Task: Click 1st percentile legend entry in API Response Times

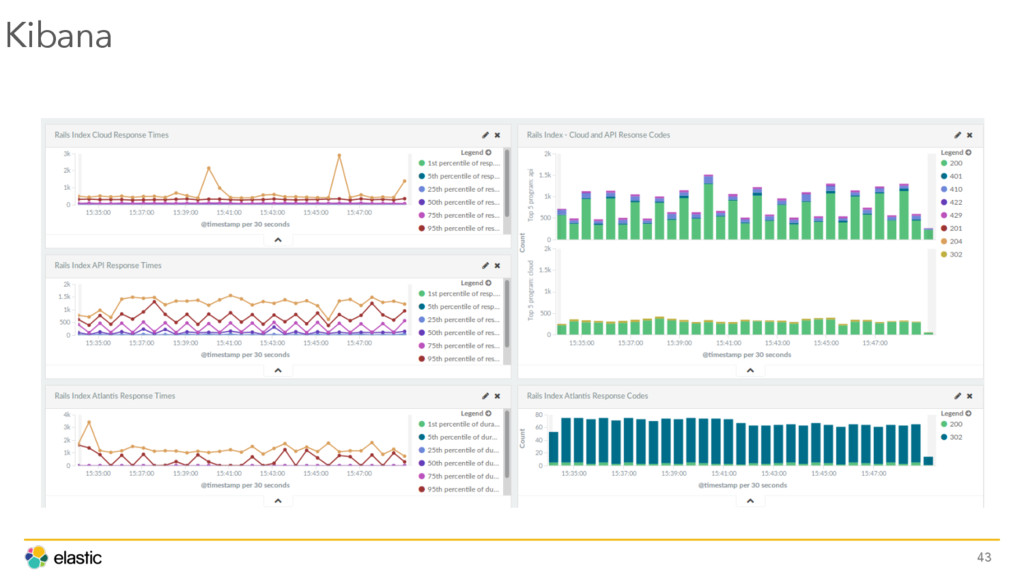Action: 460,294
